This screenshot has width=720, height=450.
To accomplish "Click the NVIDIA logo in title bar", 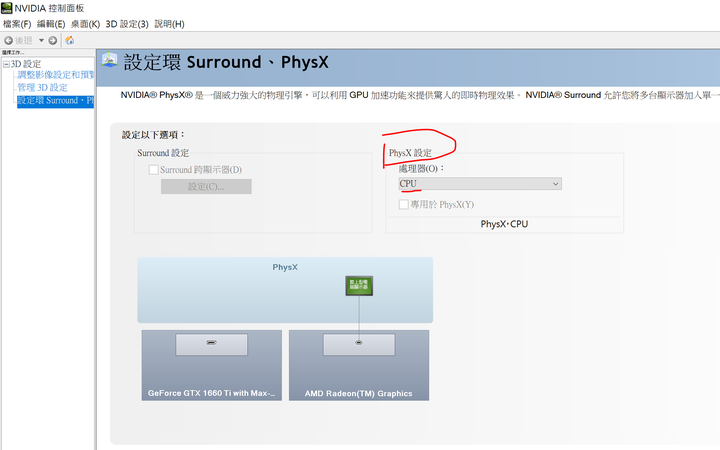I will point(6,8).
